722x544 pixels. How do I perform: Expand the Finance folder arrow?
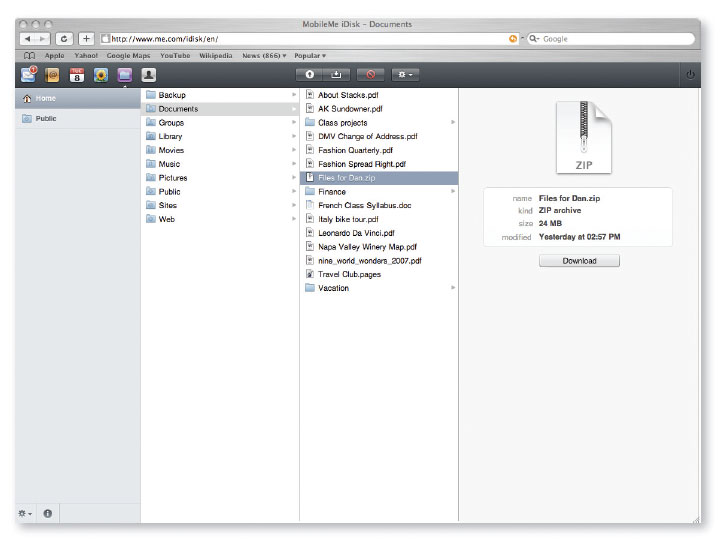coord(453,191)
